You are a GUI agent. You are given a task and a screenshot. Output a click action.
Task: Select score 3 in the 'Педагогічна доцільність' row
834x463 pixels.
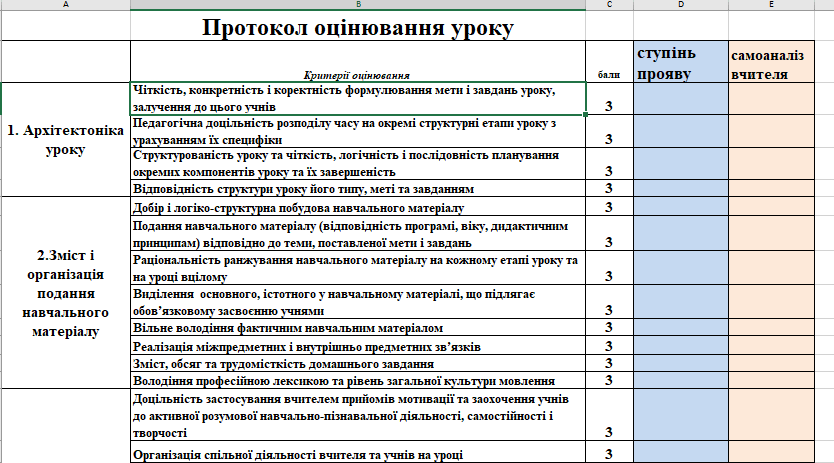click(609, 131)
